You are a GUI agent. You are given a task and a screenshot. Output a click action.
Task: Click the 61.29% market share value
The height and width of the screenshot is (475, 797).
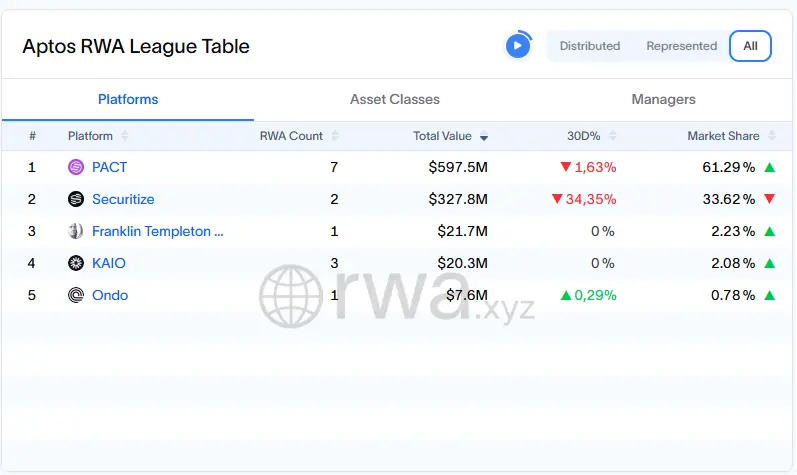point(729,167)
